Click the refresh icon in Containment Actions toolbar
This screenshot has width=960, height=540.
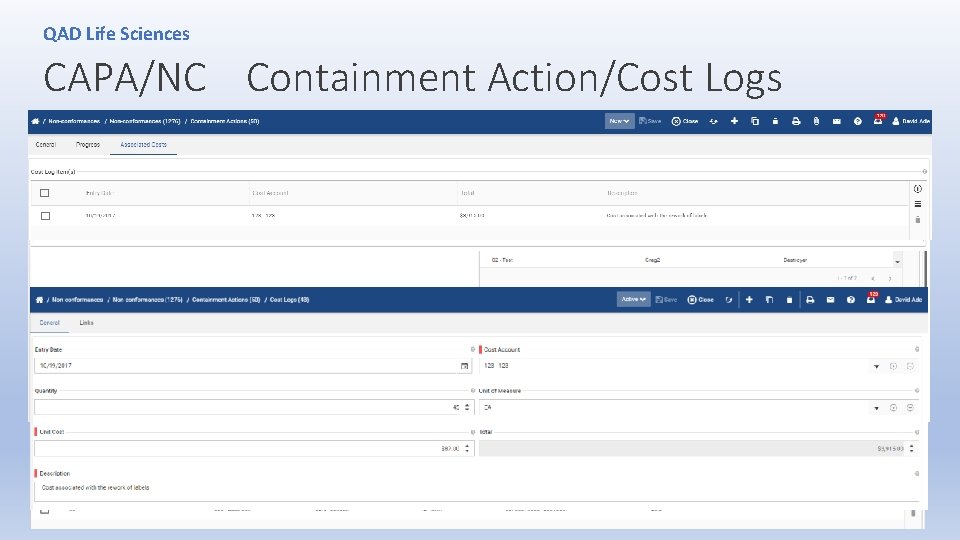tap(714, 121)
